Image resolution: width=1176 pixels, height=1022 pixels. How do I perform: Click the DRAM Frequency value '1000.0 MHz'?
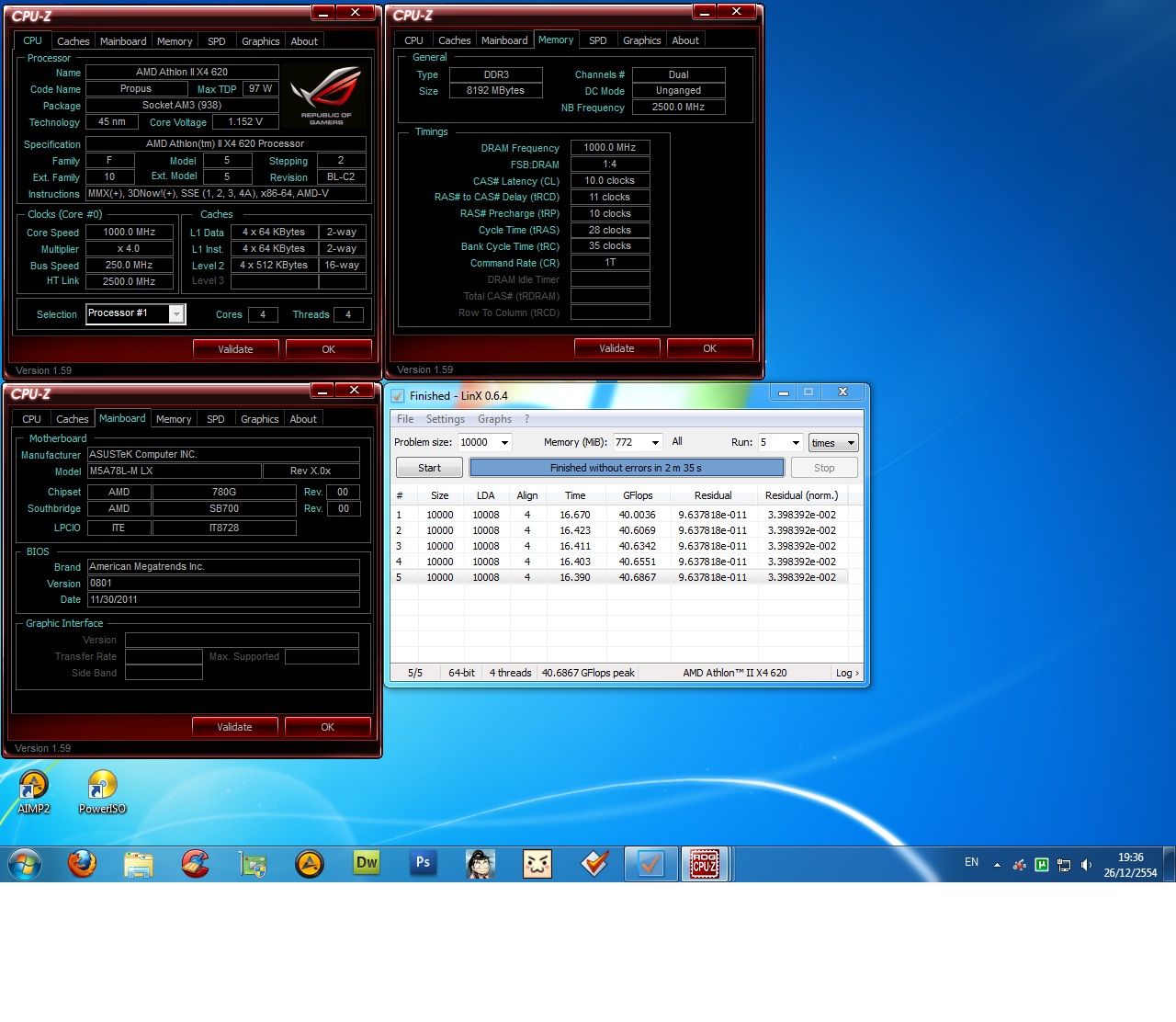click(610, 147)
